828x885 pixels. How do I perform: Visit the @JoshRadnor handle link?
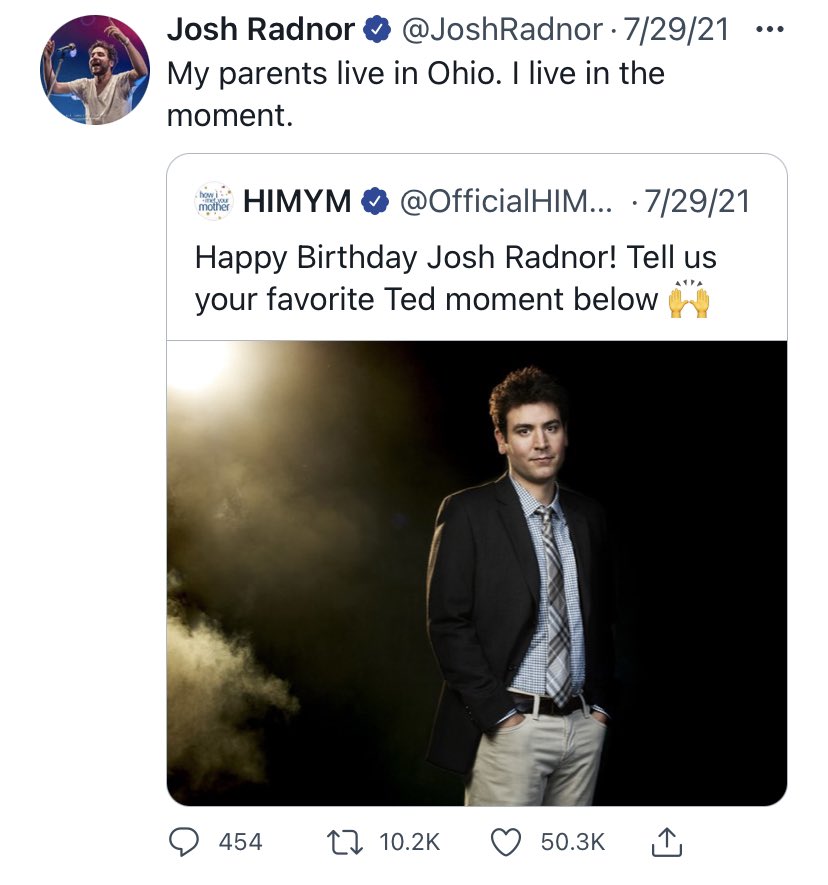pyautogui.click(x=503, y=31)
